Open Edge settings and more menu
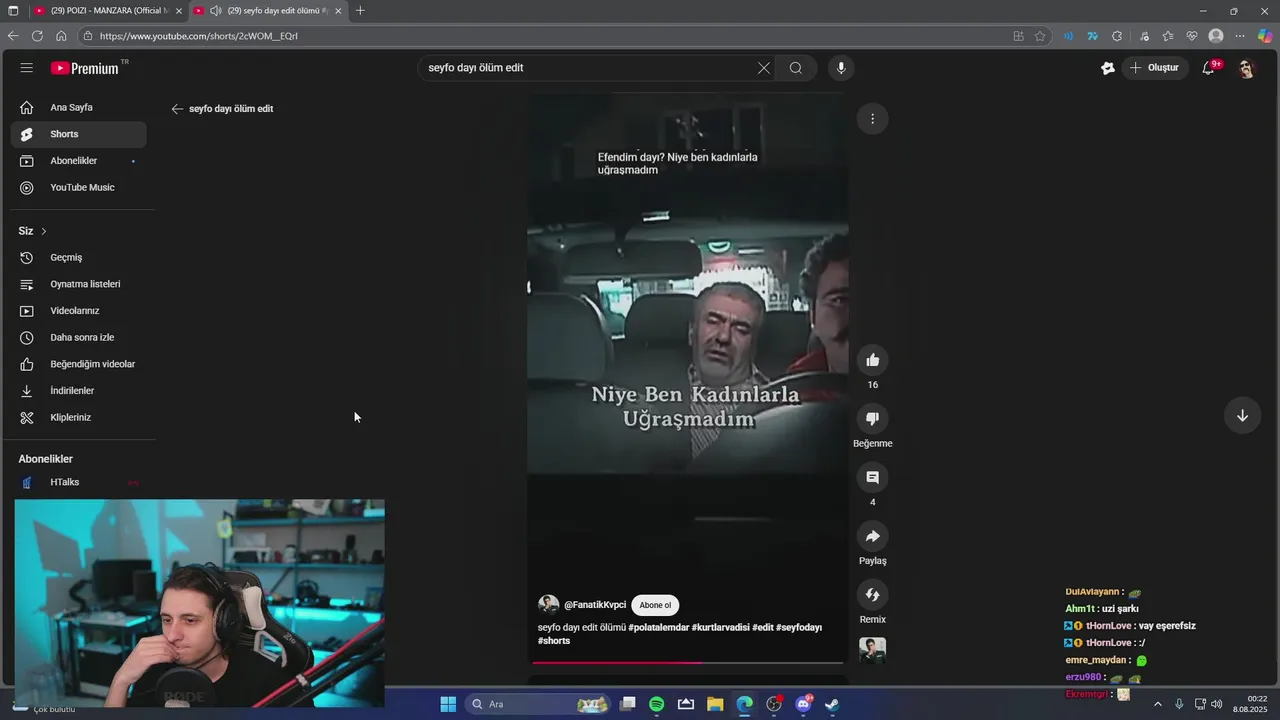Viewport: 1280px width, 720px height. (x=1240, y=36)
